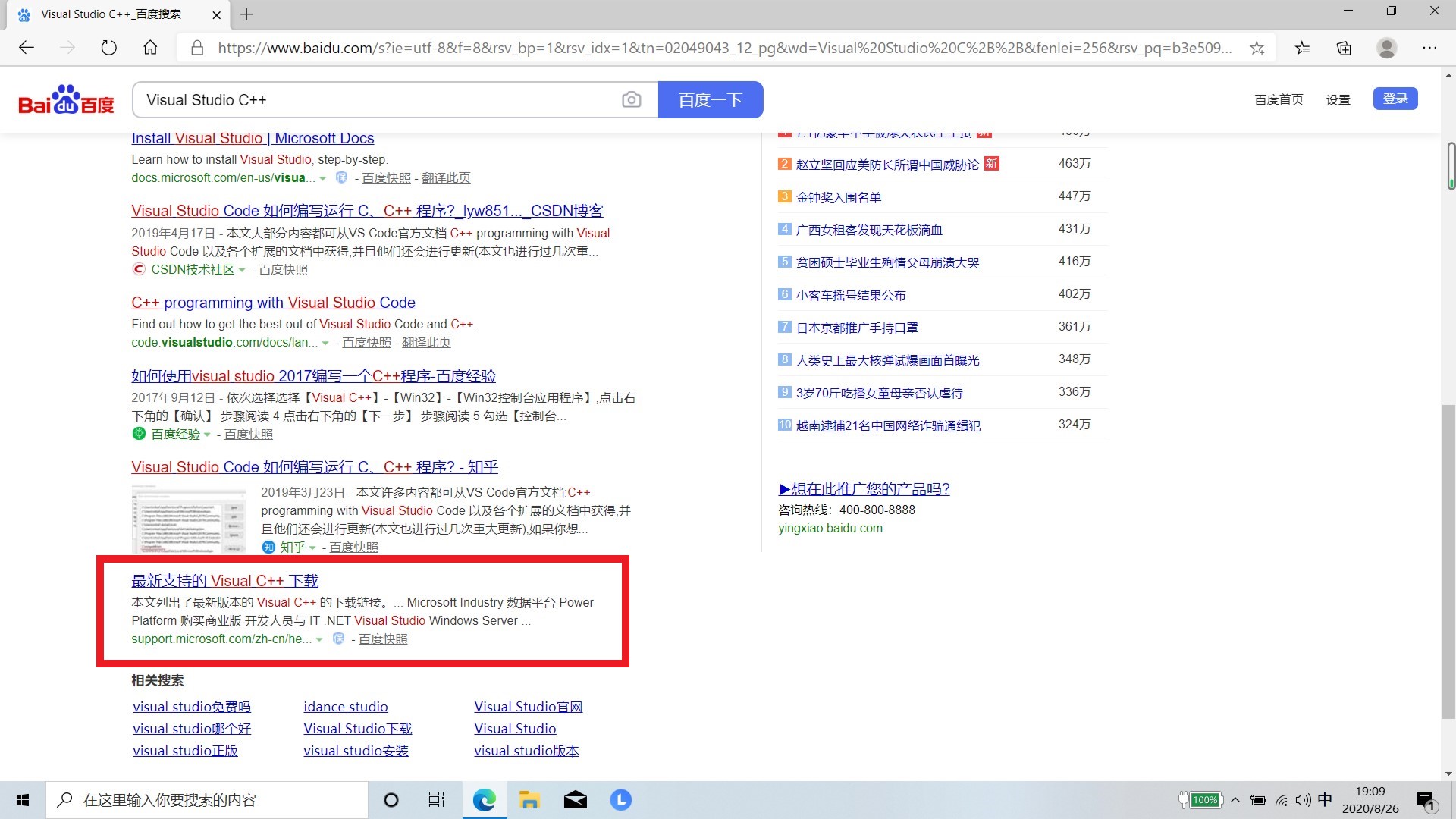Open a new browser tab
This screenshot has height=819, width=1456.
click(x=246, y=14)
